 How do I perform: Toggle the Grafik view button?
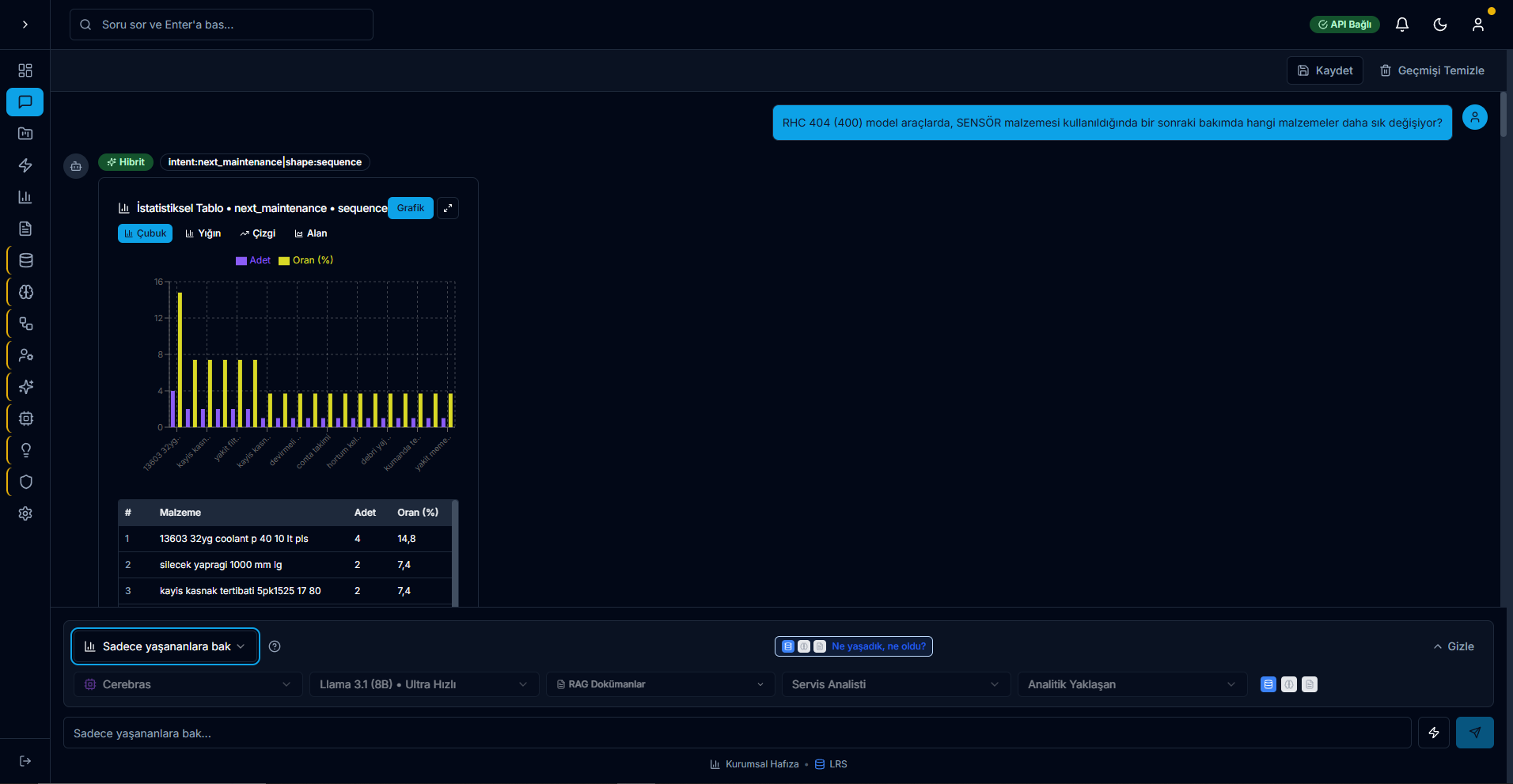coord(411,208)
